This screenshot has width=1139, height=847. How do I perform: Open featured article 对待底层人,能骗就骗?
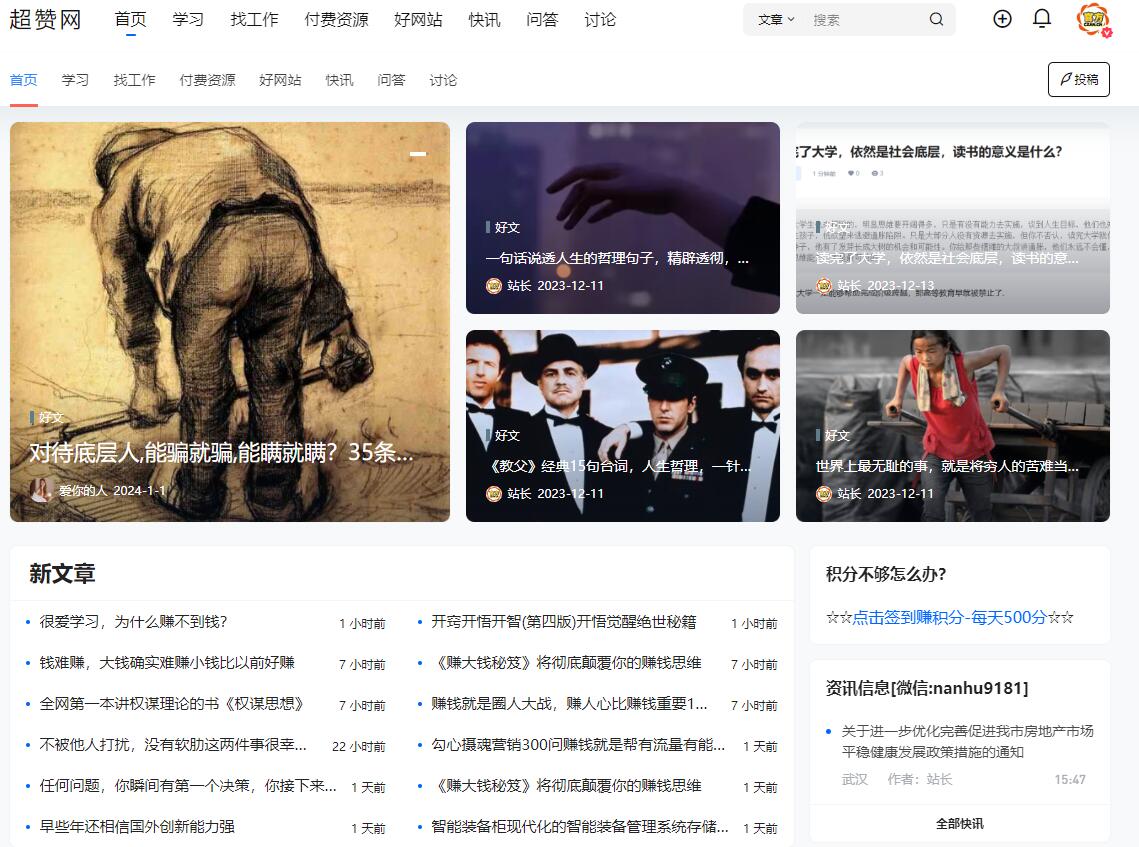point(221,453)
